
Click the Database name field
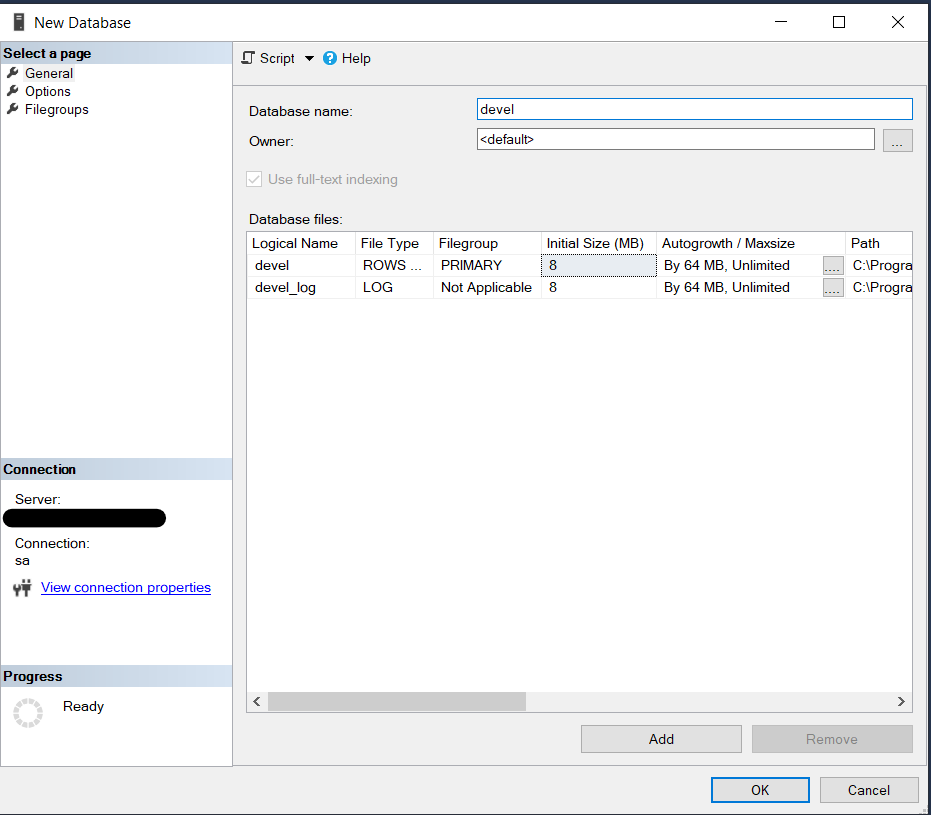pyautogui.click(x=694, y=109)
